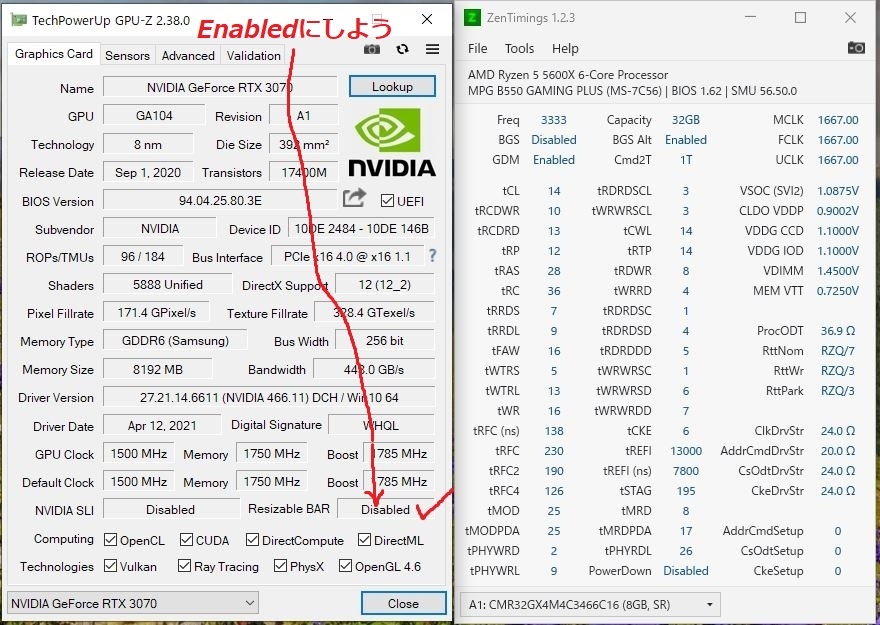Click Bus Interface question mark icon
880x625 pixels.
point(432,256)
